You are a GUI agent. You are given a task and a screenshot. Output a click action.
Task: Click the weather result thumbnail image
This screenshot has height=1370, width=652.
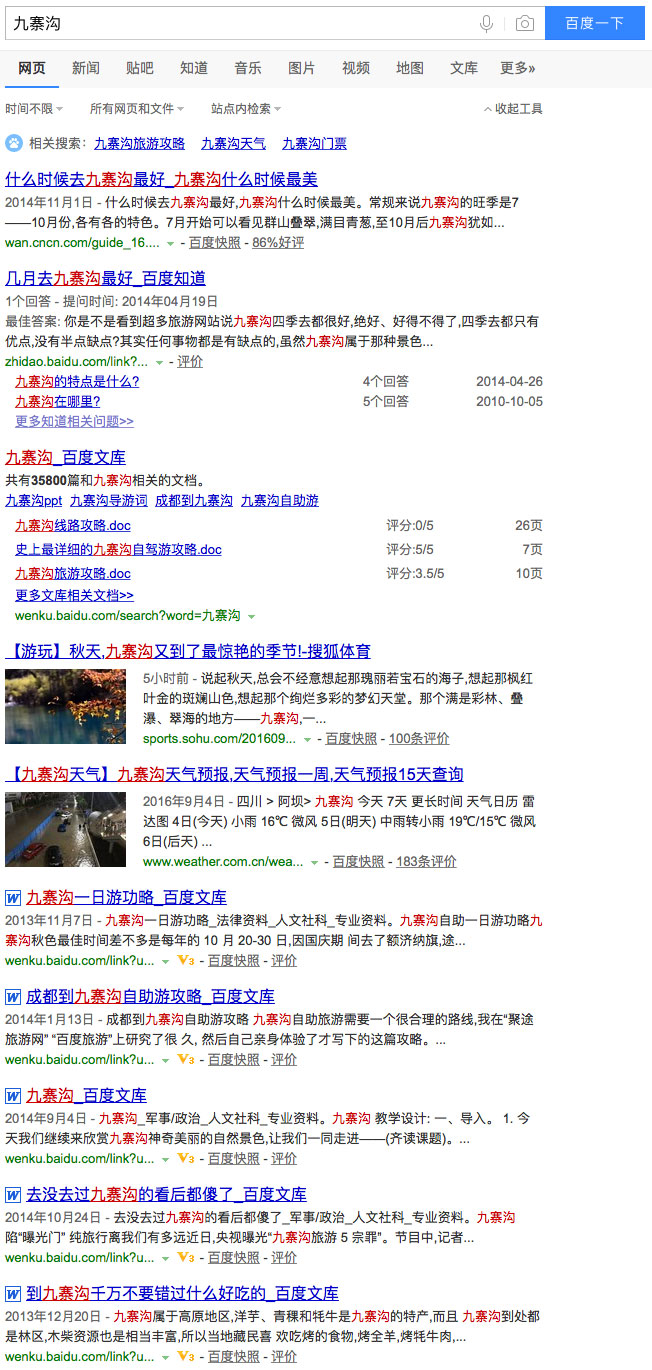[65, 829]
